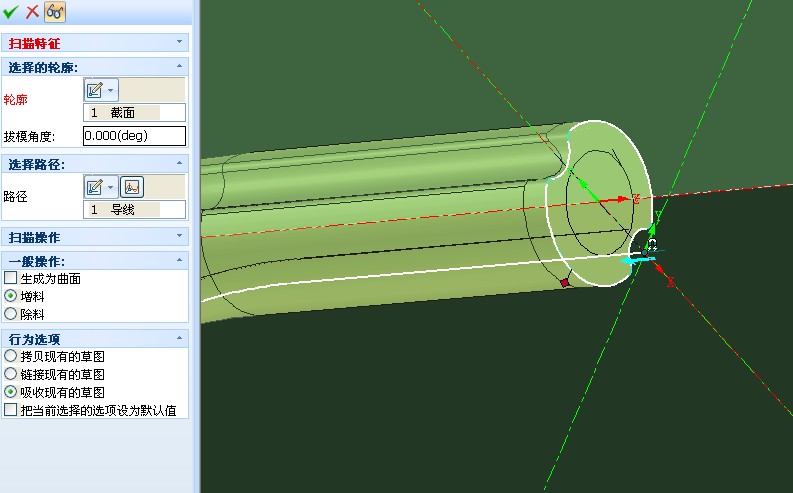Choose 链接现有的草图 option
This screenshot has height=493, width=793.
(x=11, y=374)
